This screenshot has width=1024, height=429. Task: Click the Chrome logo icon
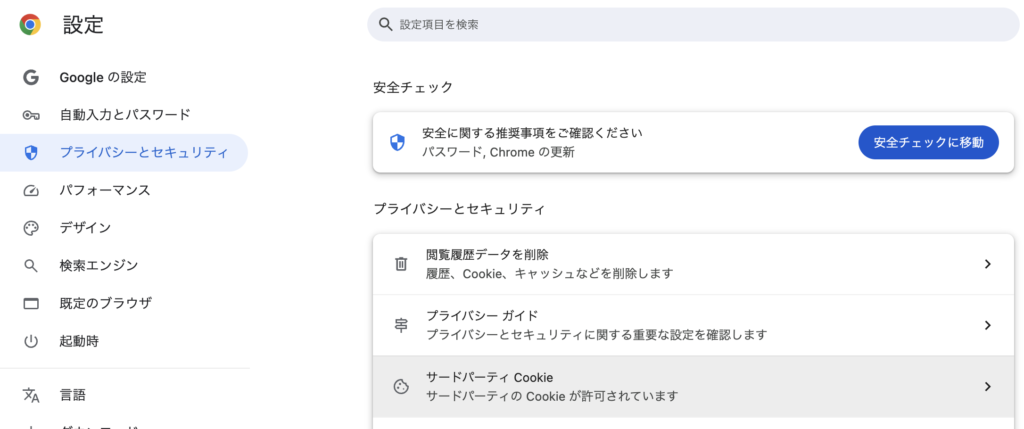tap(30, 25)
